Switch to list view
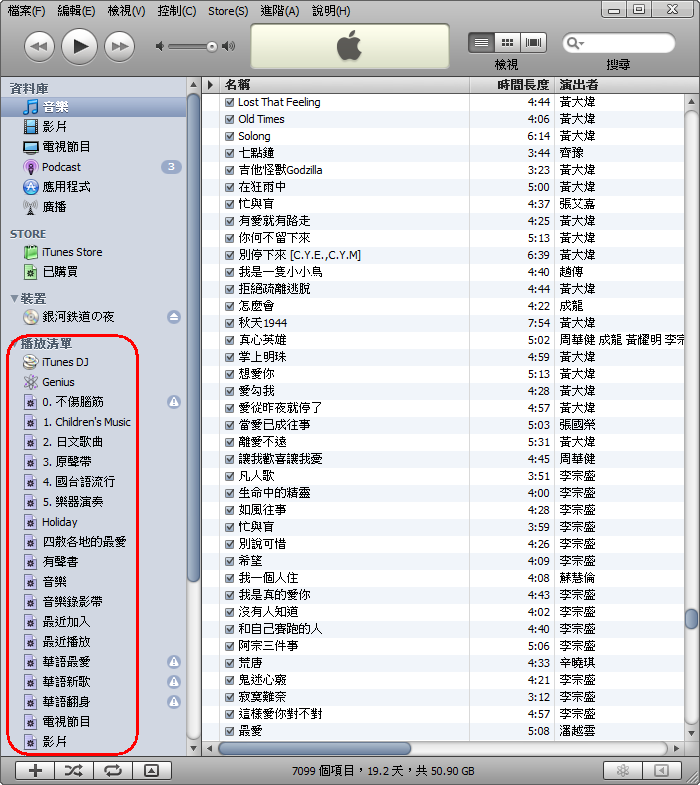 (481, 43)
